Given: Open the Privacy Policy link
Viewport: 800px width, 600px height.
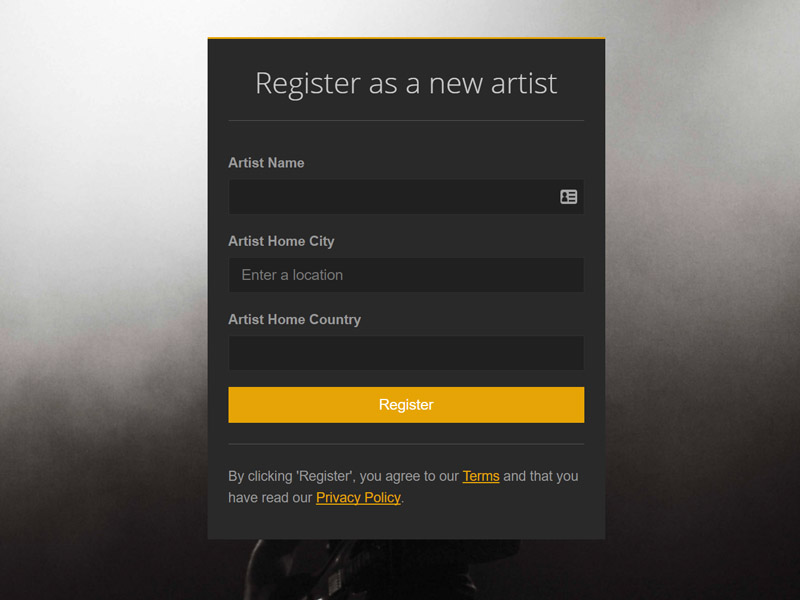Looking at the screenshot, I should (x=358, y=497).
